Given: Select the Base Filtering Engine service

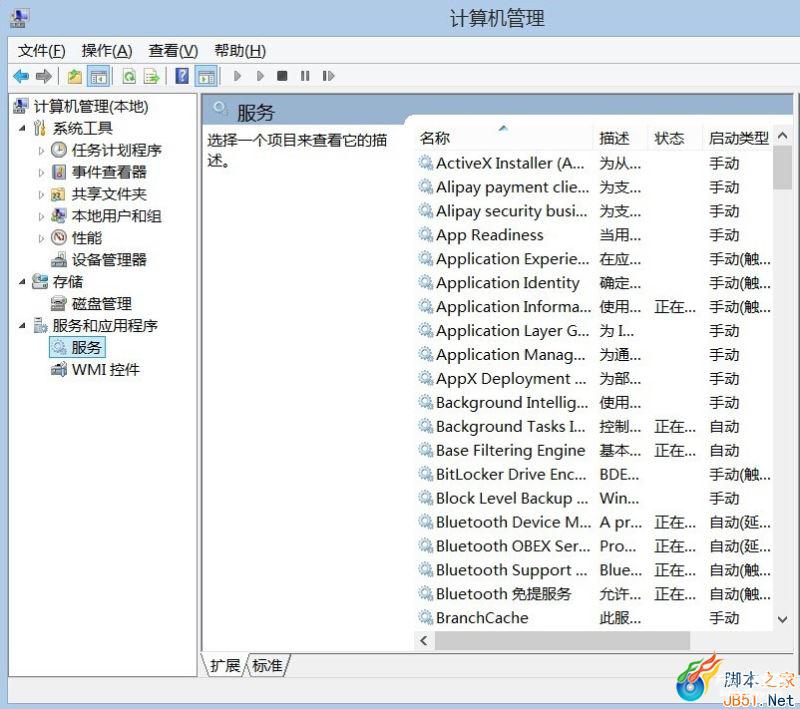Looking at the screenshot, I should coord(594,451).
